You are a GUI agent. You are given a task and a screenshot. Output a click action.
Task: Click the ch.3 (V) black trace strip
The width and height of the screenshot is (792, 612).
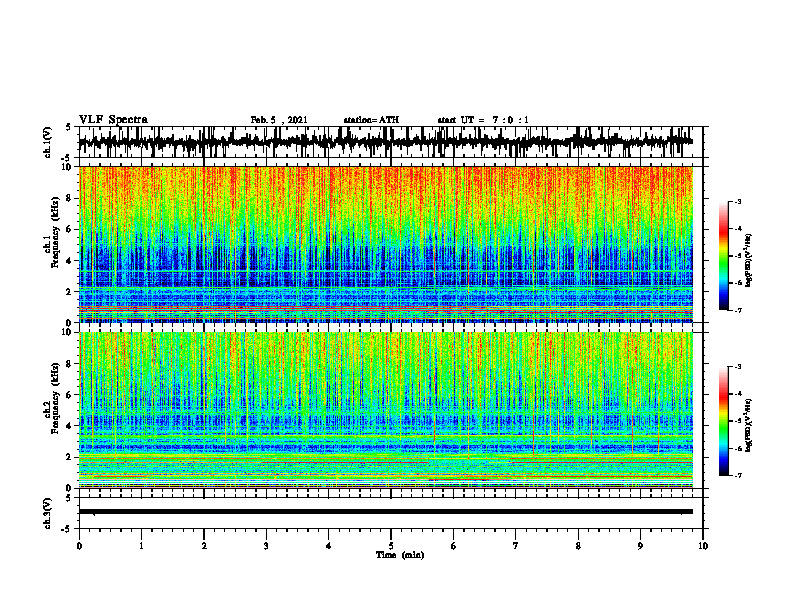385,512
